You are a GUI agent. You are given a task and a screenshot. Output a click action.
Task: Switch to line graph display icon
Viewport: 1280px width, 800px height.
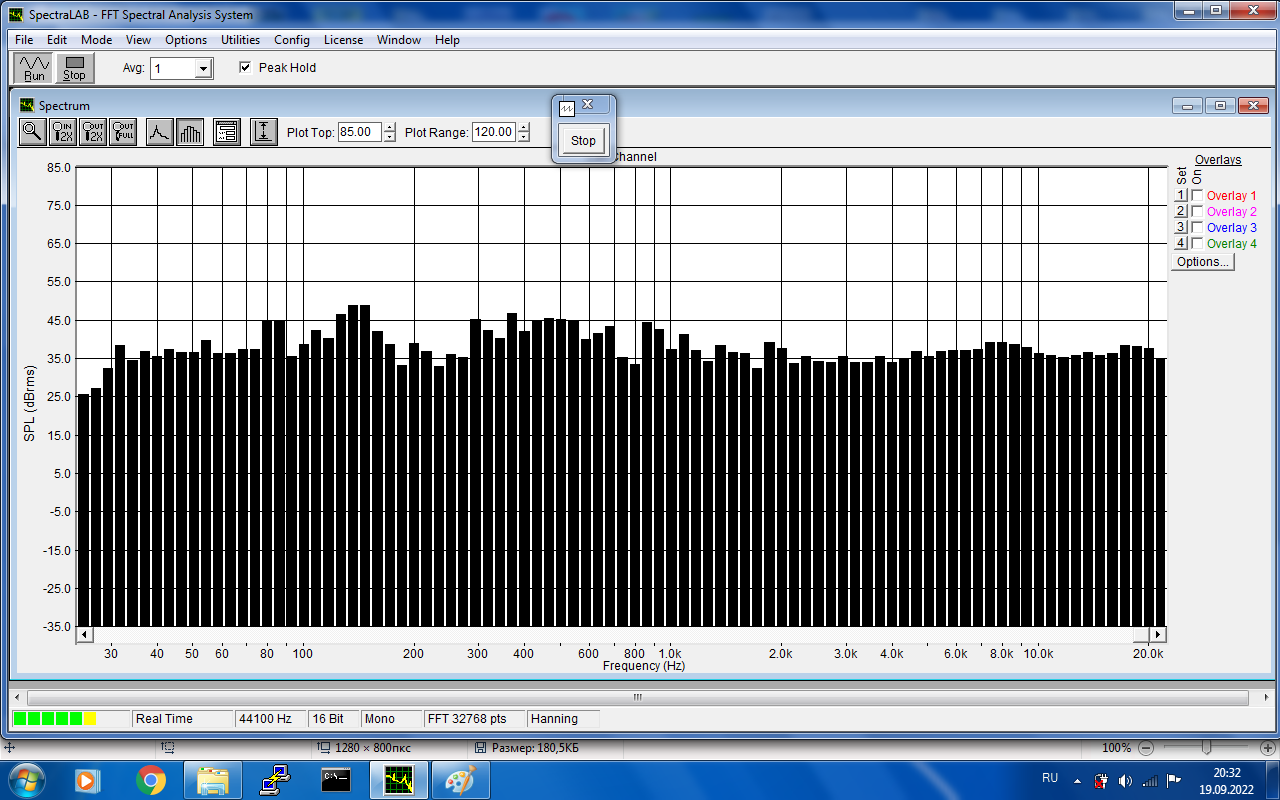[x=159, y=131]
